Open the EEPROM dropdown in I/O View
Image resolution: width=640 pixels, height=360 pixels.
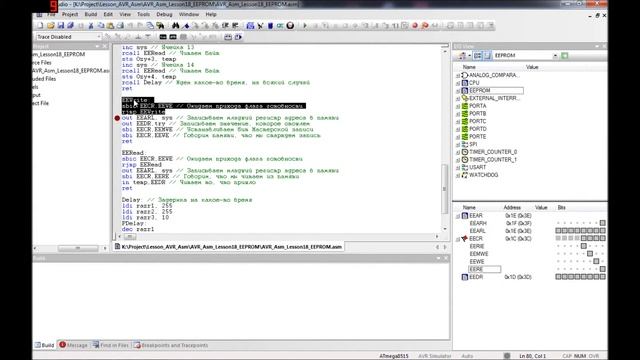point(555,56)
